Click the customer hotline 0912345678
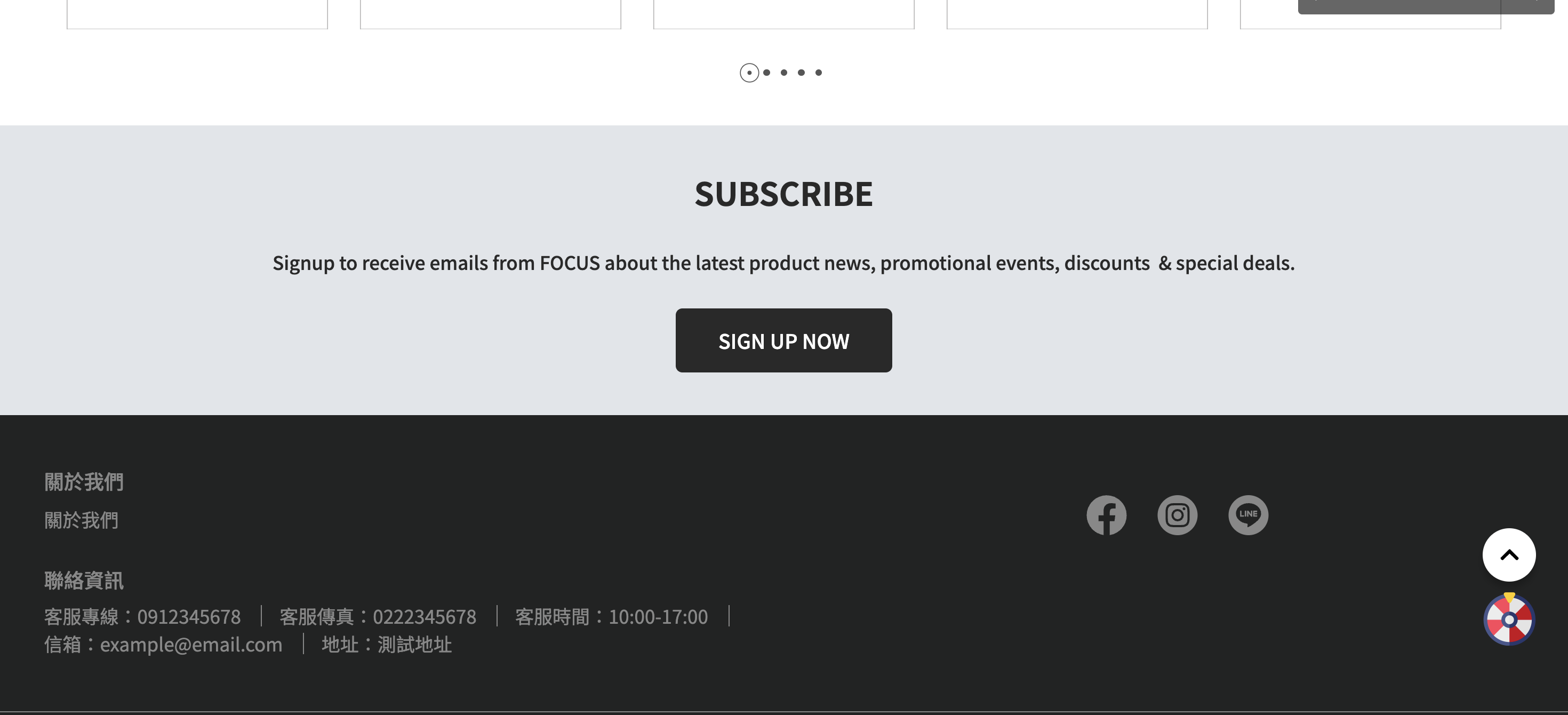This screenshot has width=1568, height=715. pyautogui.click(x=189, y=617)
